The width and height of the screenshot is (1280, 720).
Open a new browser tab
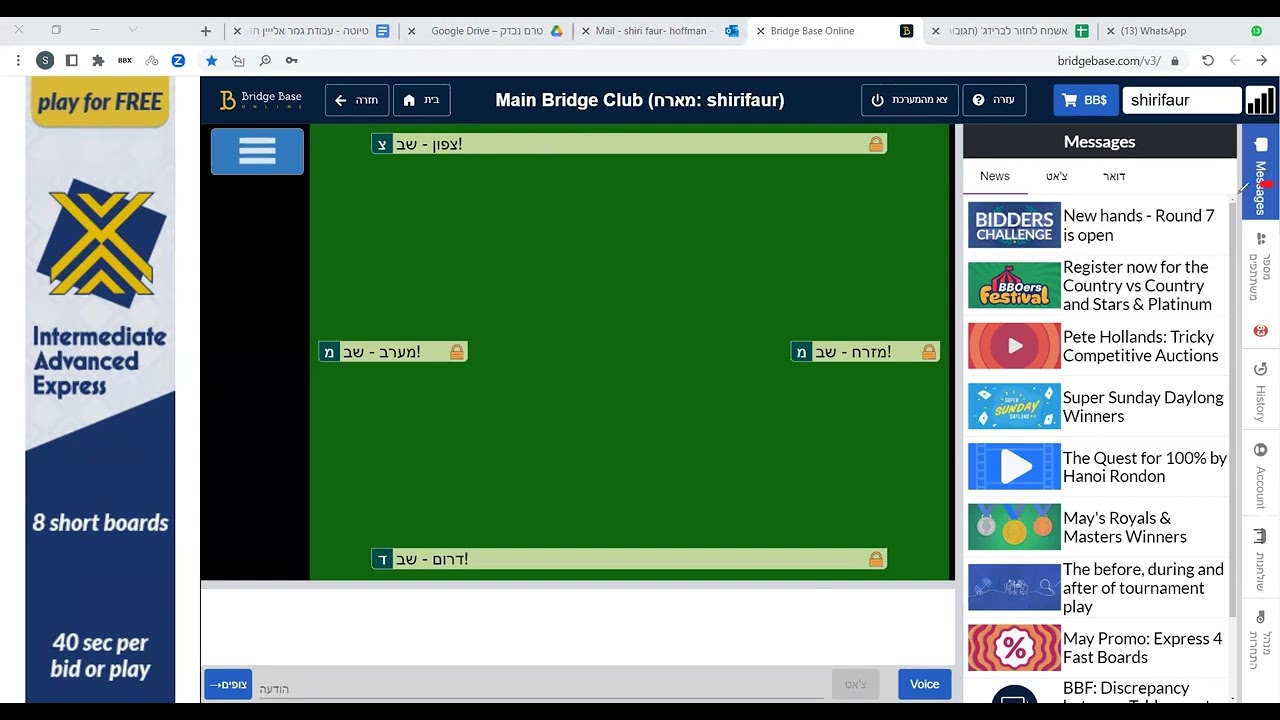click(206, 31)
